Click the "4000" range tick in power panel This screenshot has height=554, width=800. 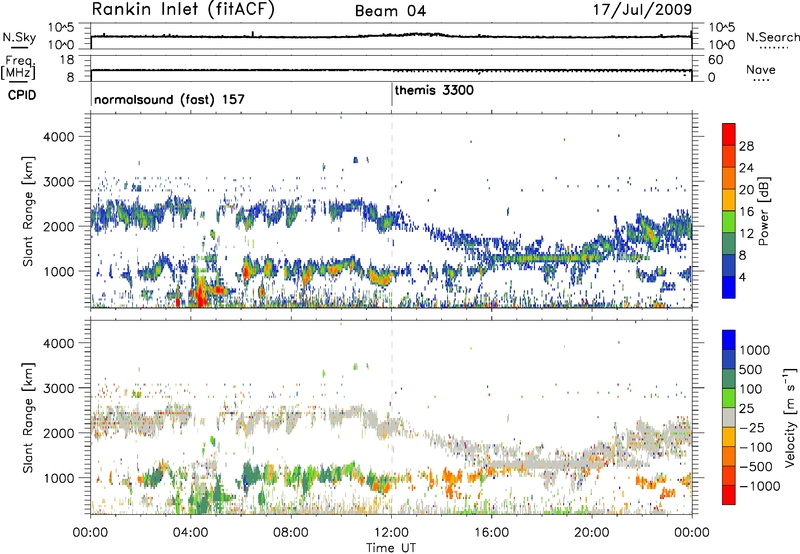58,137
